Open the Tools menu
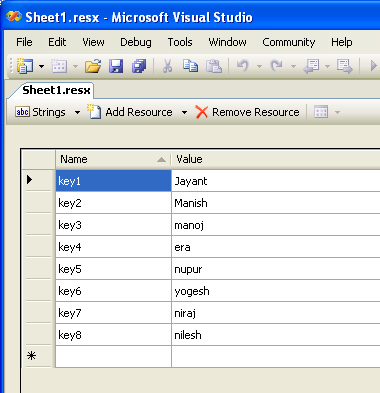380x393 pixels. tap(180, 42)
